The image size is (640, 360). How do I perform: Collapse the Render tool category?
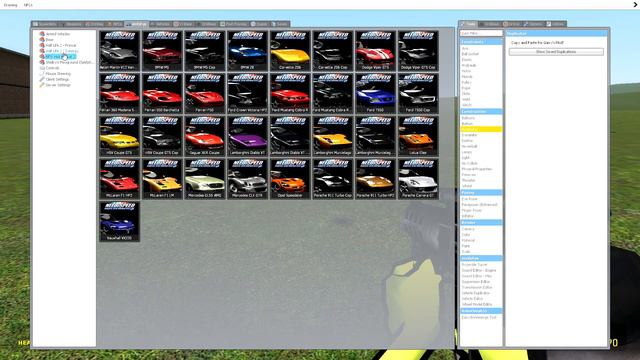(481, 222)
